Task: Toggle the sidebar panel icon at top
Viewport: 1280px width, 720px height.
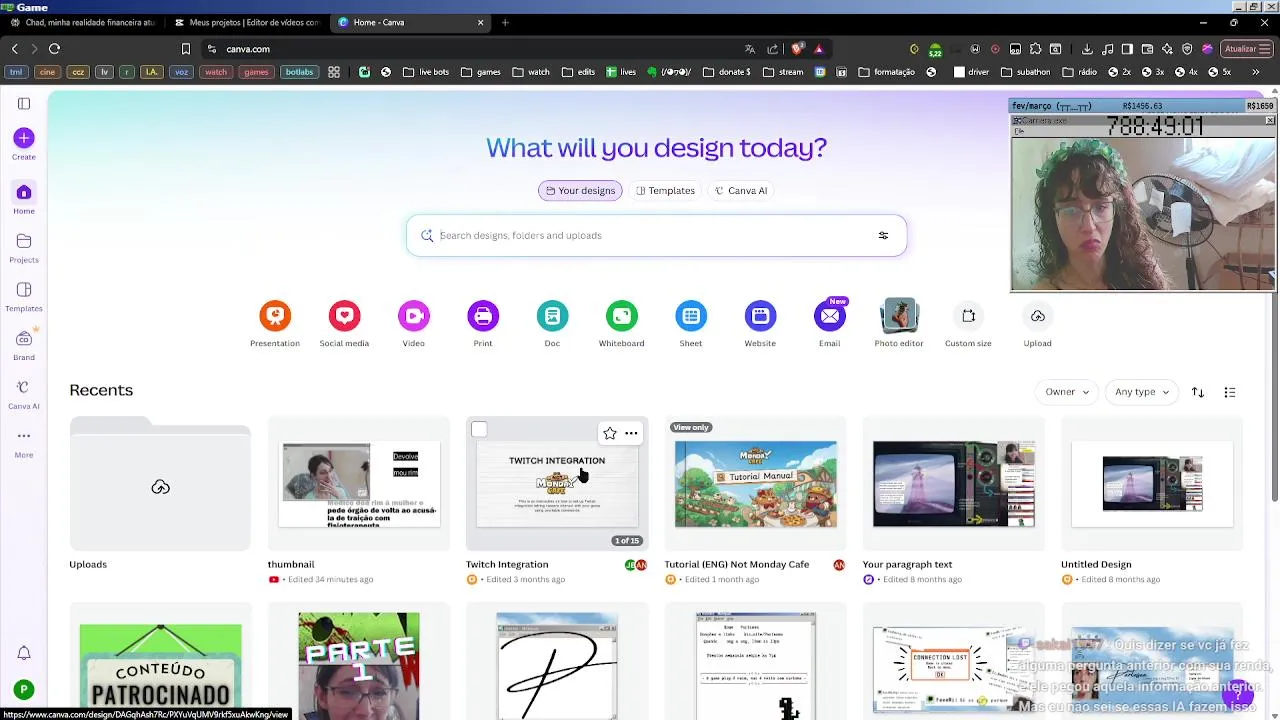Action: (24, 103)
